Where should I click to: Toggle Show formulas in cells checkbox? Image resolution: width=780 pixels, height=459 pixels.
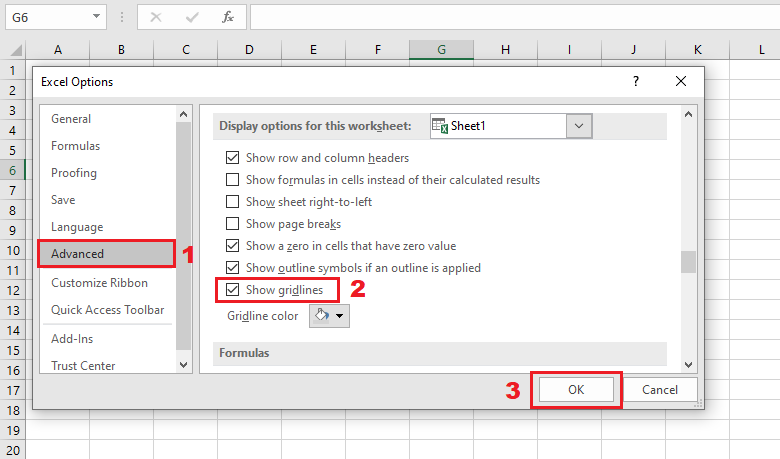click(x=233, y=180)
